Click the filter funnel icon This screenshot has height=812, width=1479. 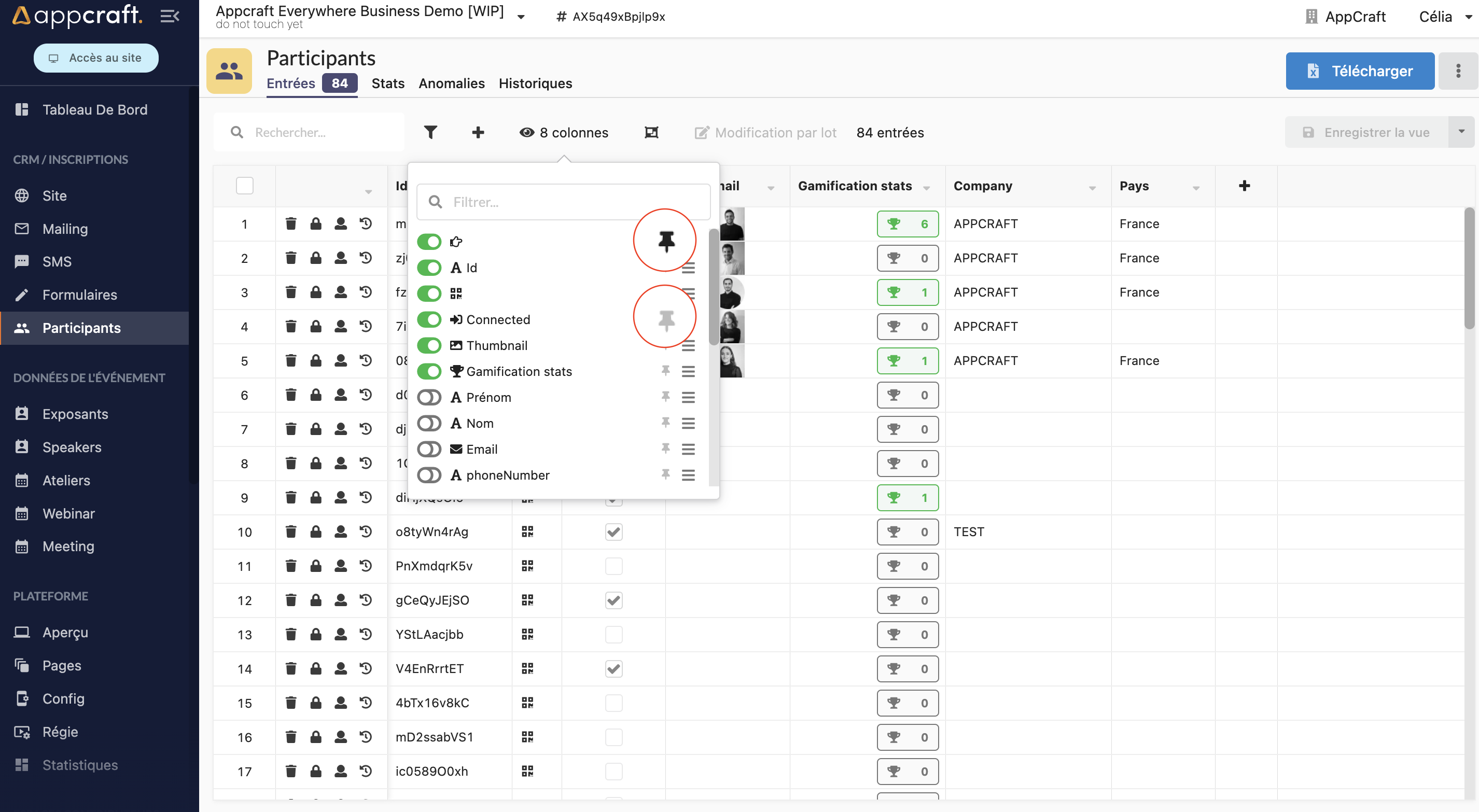430,132
